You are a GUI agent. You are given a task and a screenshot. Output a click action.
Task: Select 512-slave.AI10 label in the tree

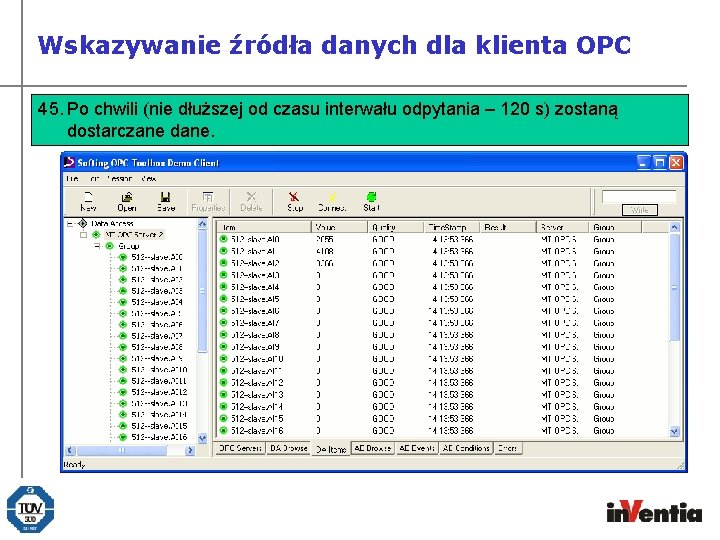point(159,370)
